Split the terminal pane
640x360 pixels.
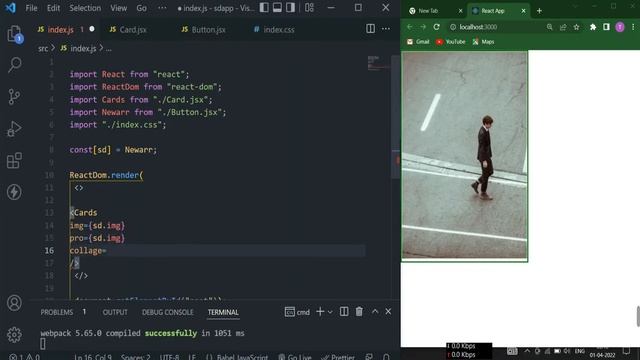(344, 312)
